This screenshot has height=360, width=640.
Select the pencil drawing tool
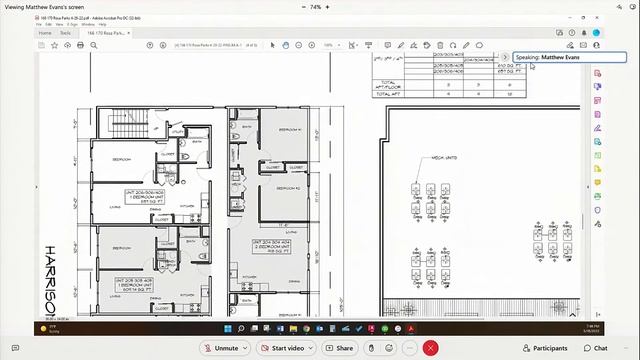click(x=466, y=45)
